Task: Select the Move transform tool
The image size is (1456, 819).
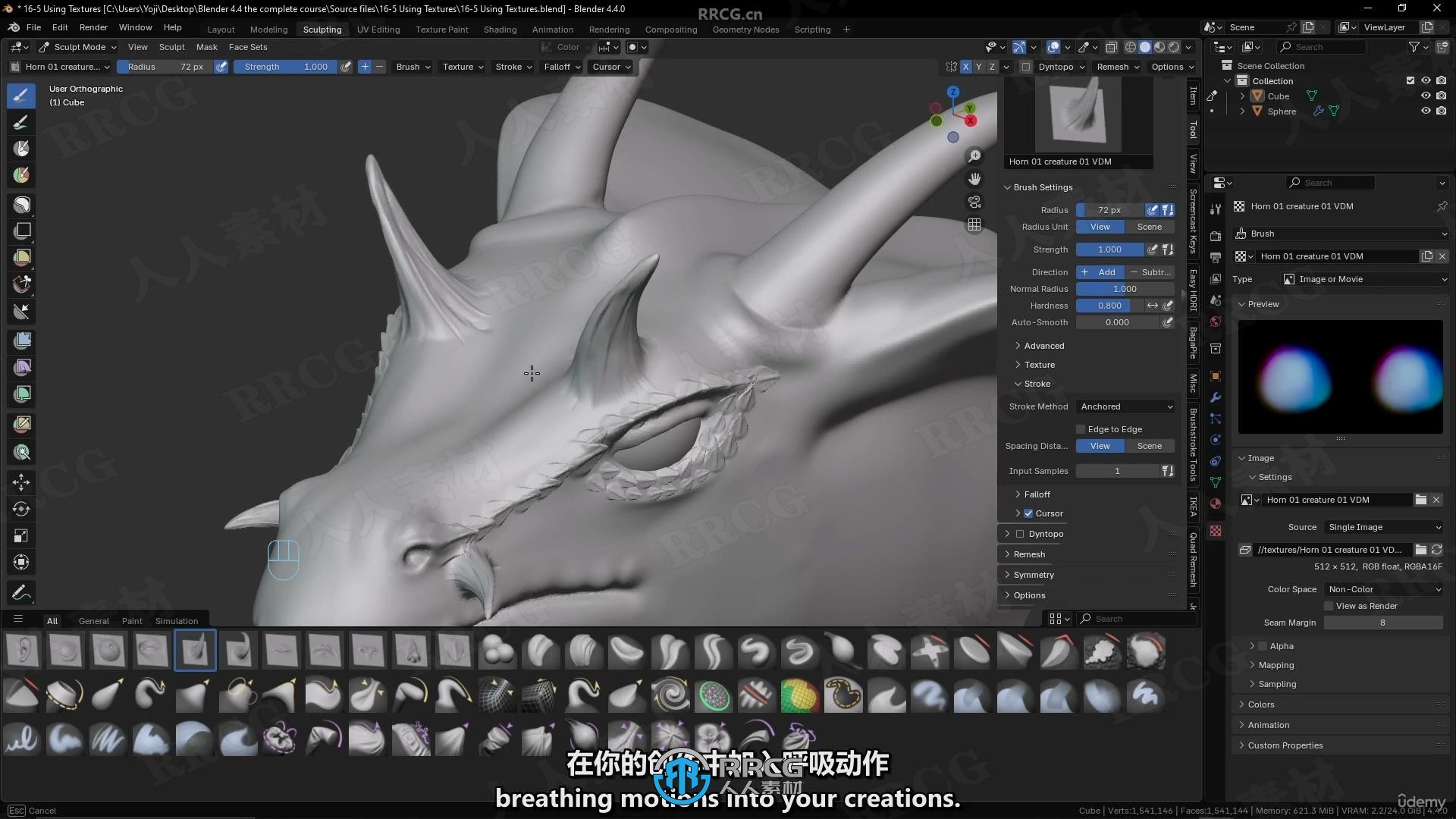Action: (x=21, y=482)
